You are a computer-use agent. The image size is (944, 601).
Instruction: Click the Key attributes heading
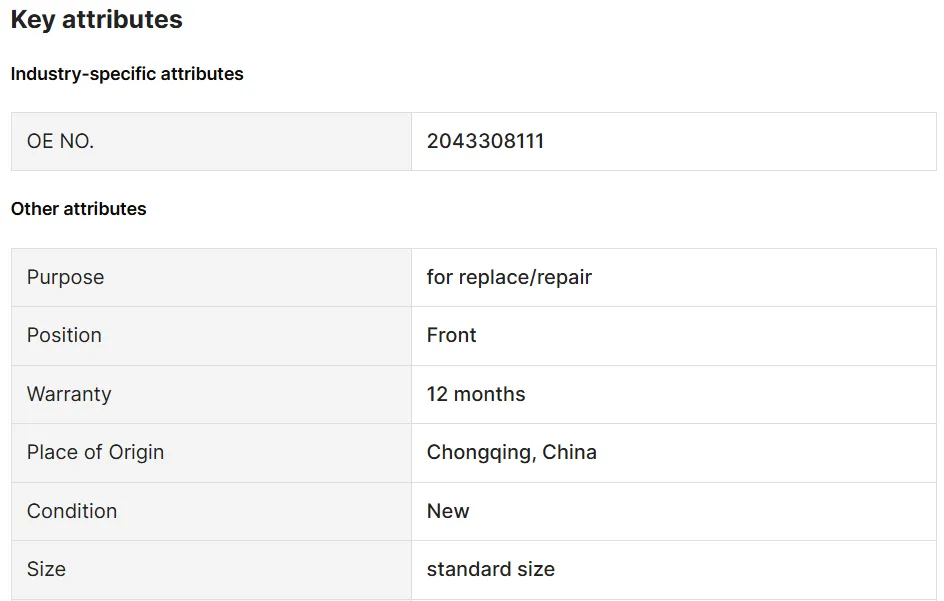tap(97, 20)
